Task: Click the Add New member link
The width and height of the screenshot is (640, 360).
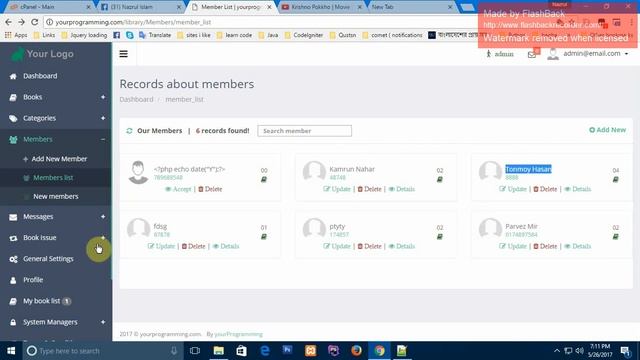Action: [x=607, y=130]
